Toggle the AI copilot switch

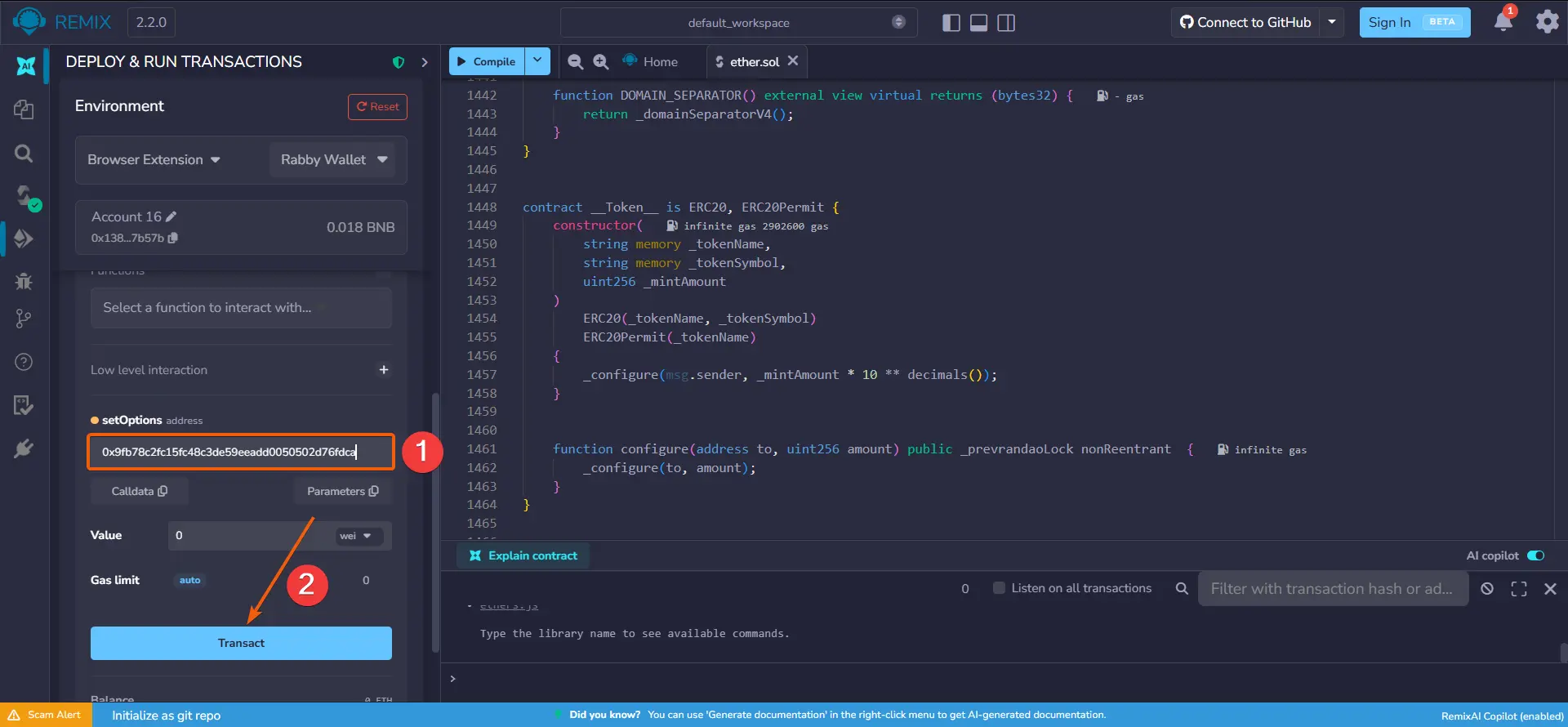point(1536,555)
